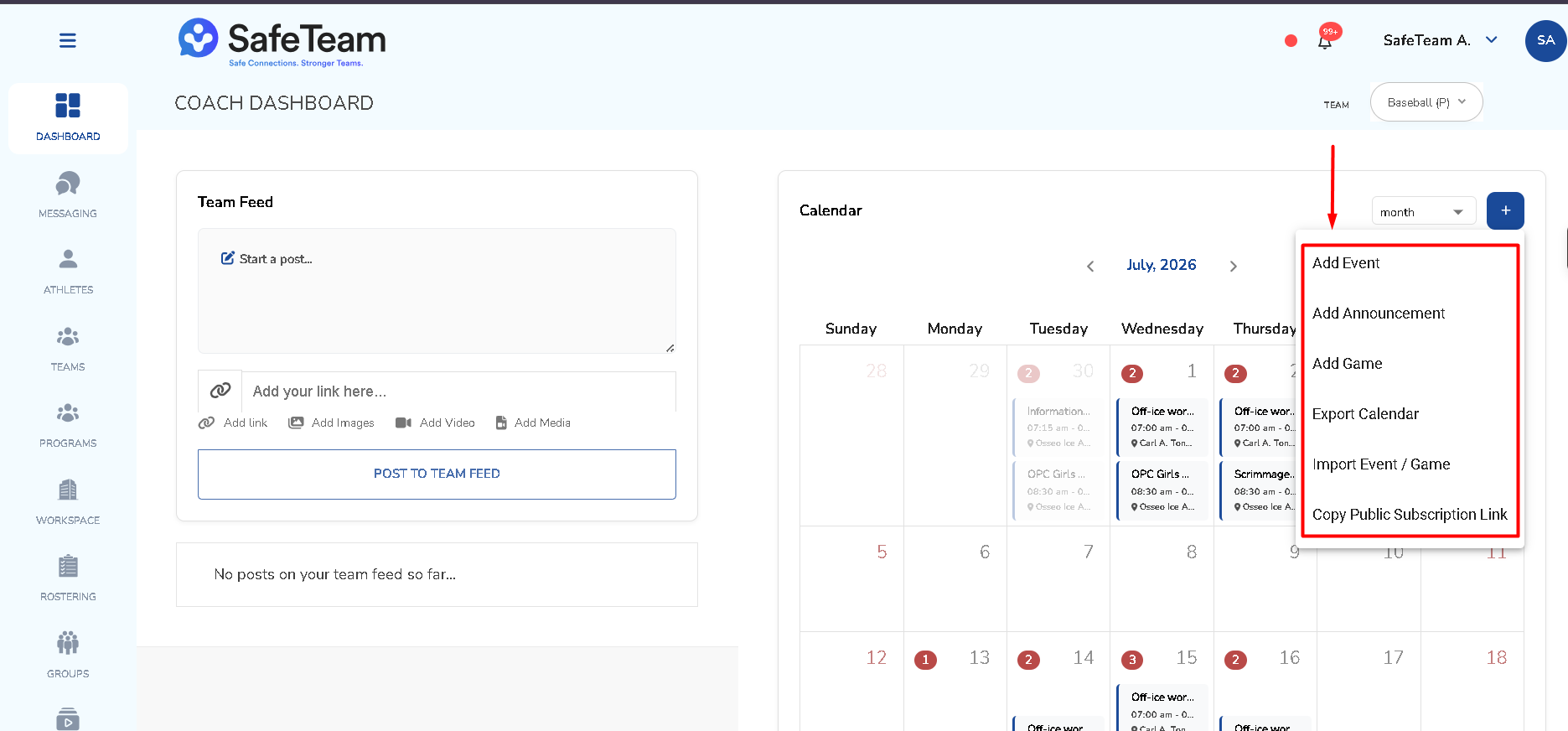Open Teams section in sidebar

[x=68, y=349]
